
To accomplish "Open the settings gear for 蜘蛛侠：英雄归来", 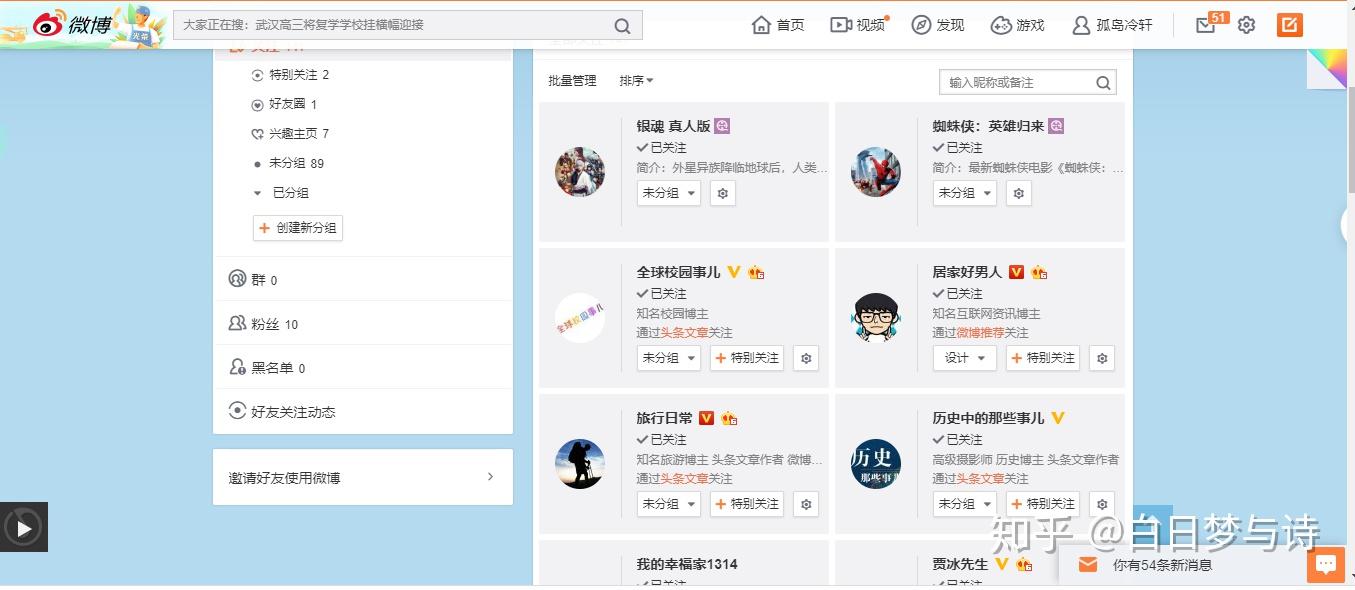I will tap(1019, 193).
